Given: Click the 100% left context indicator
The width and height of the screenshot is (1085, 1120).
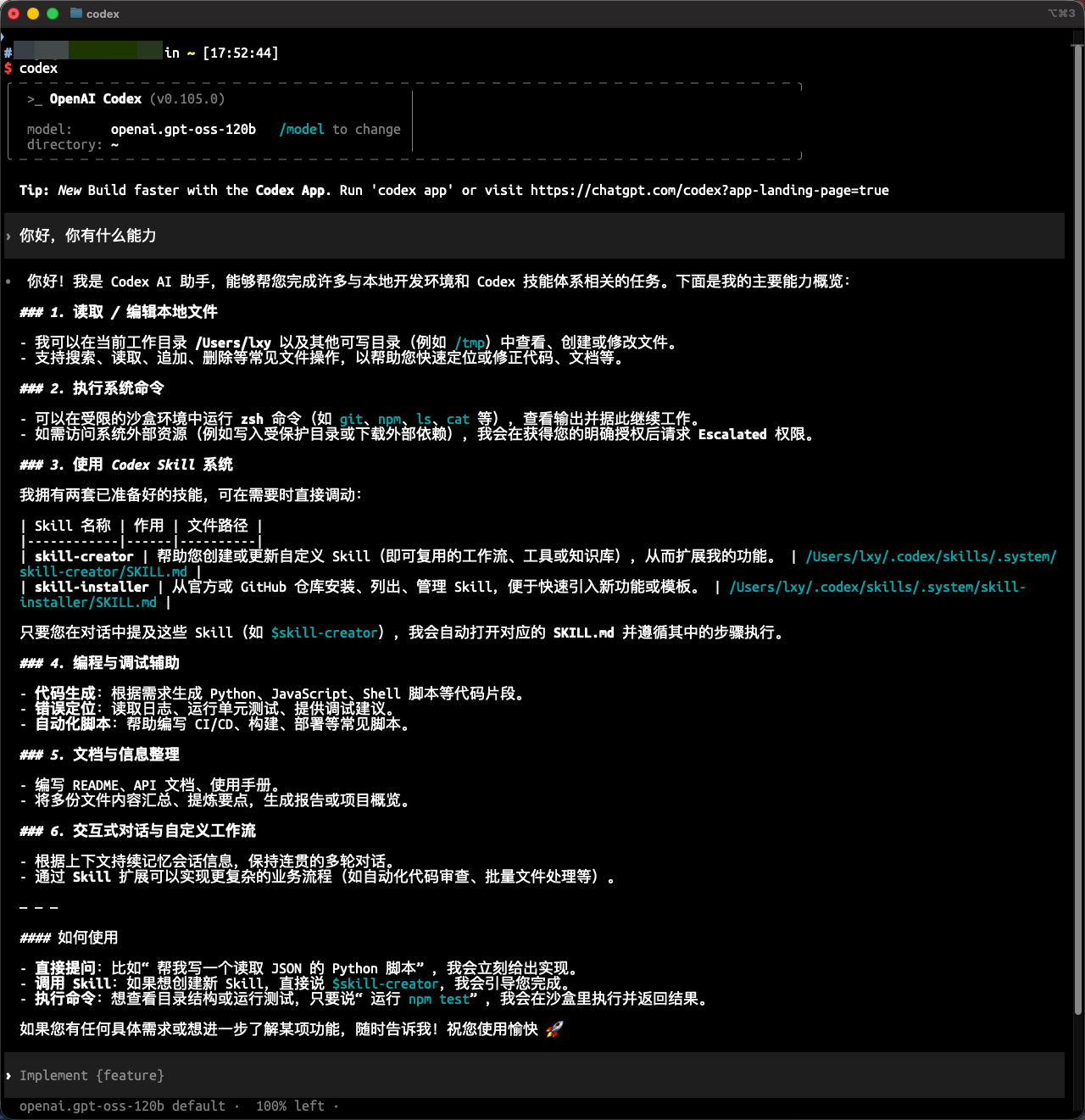Looking at the screenshot, I should [x=290, y=1106].
